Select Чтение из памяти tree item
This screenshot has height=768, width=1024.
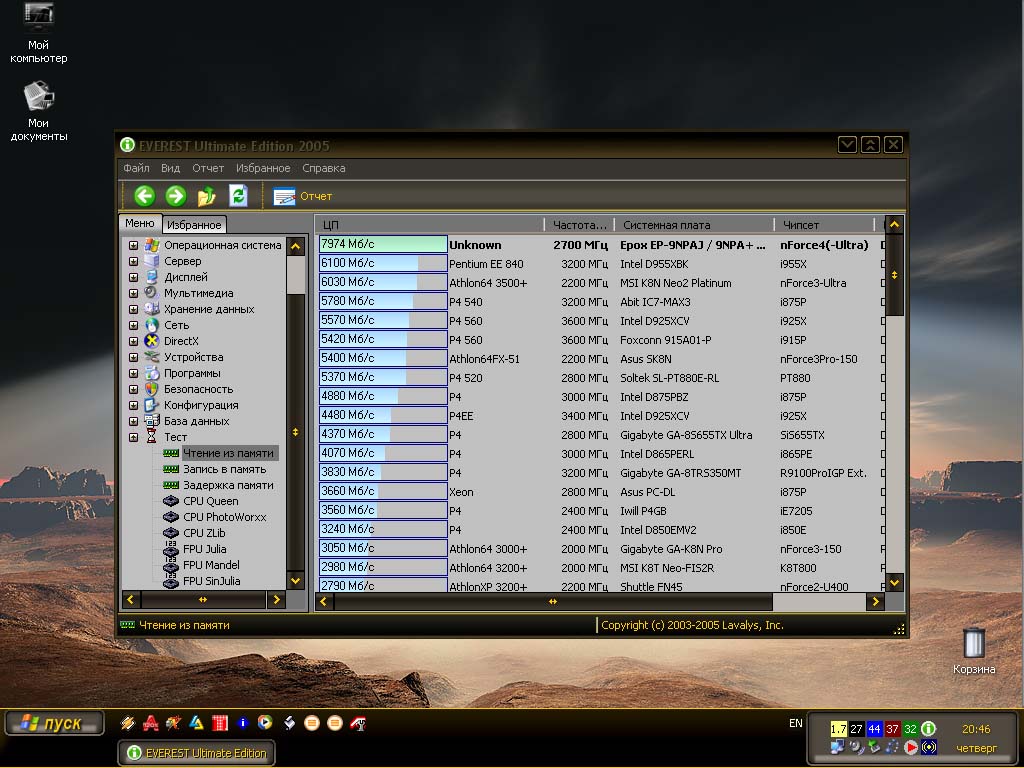tap(228, 453)
